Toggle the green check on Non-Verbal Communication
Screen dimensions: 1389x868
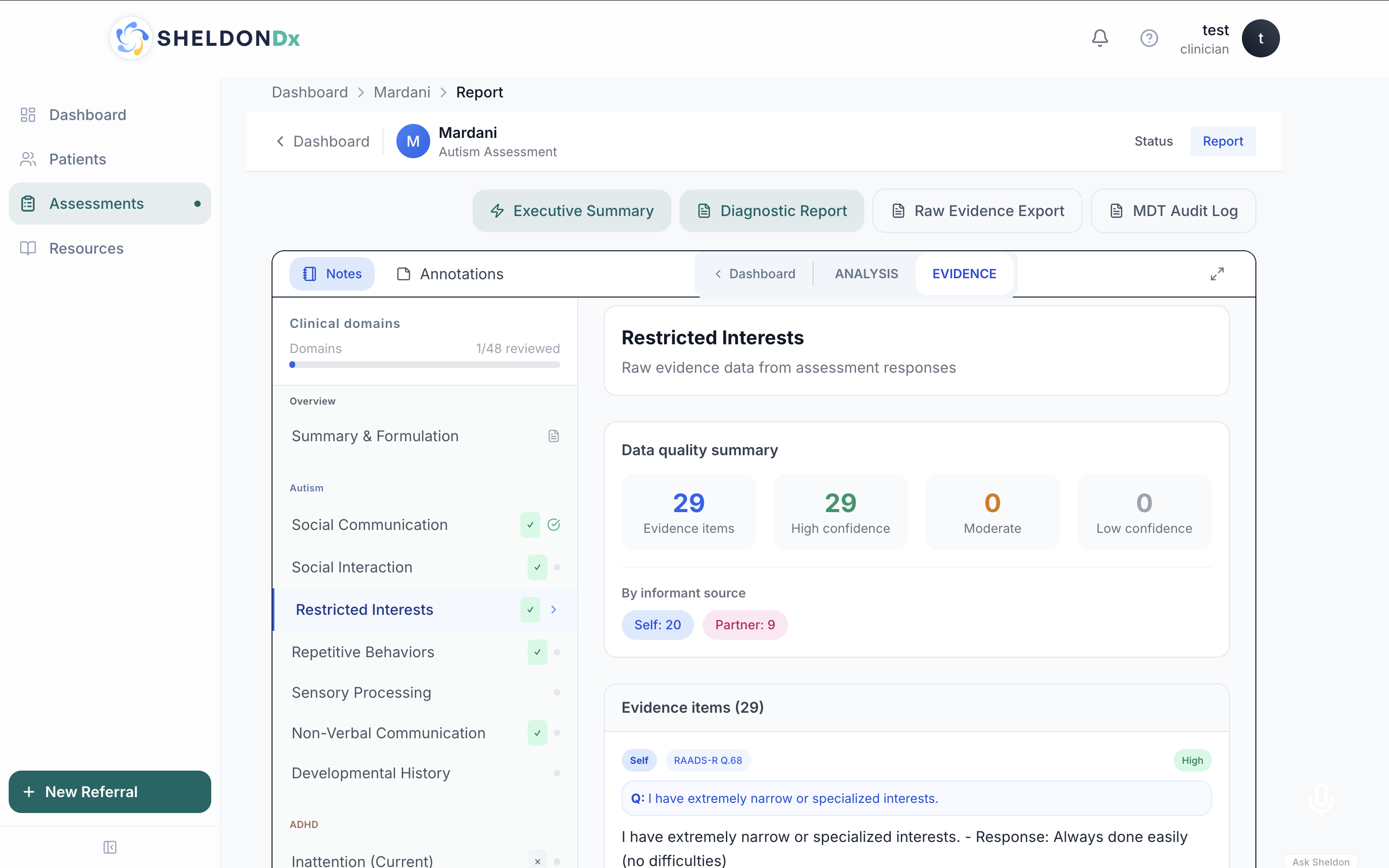point(537,733)
